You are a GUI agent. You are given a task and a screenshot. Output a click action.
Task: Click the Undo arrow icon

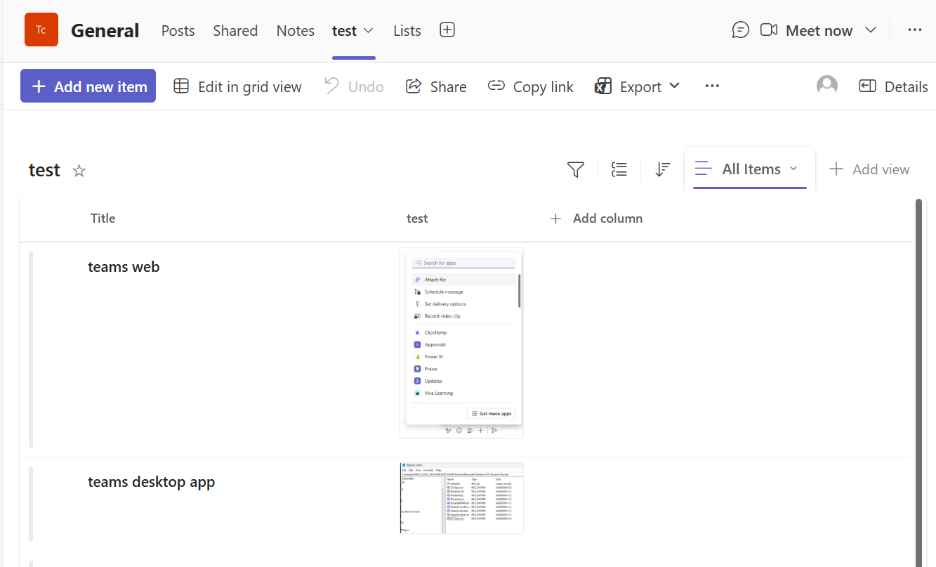(331, 85)
